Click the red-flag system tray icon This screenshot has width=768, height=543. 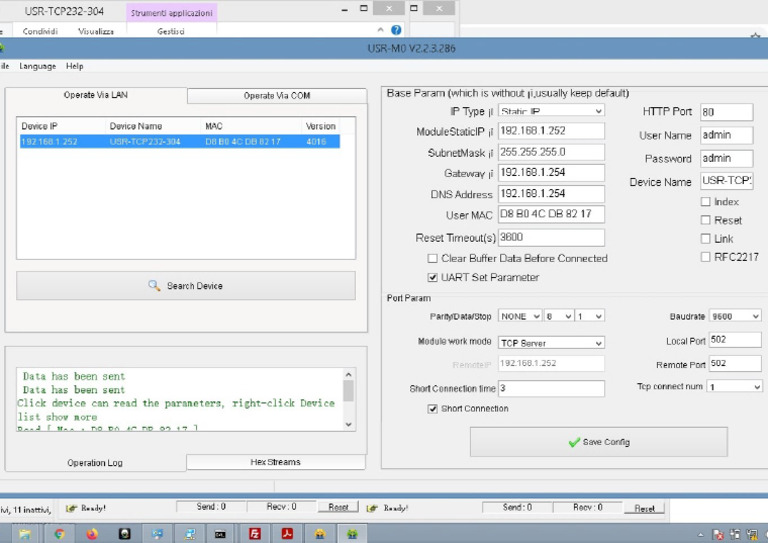(718, 534)
